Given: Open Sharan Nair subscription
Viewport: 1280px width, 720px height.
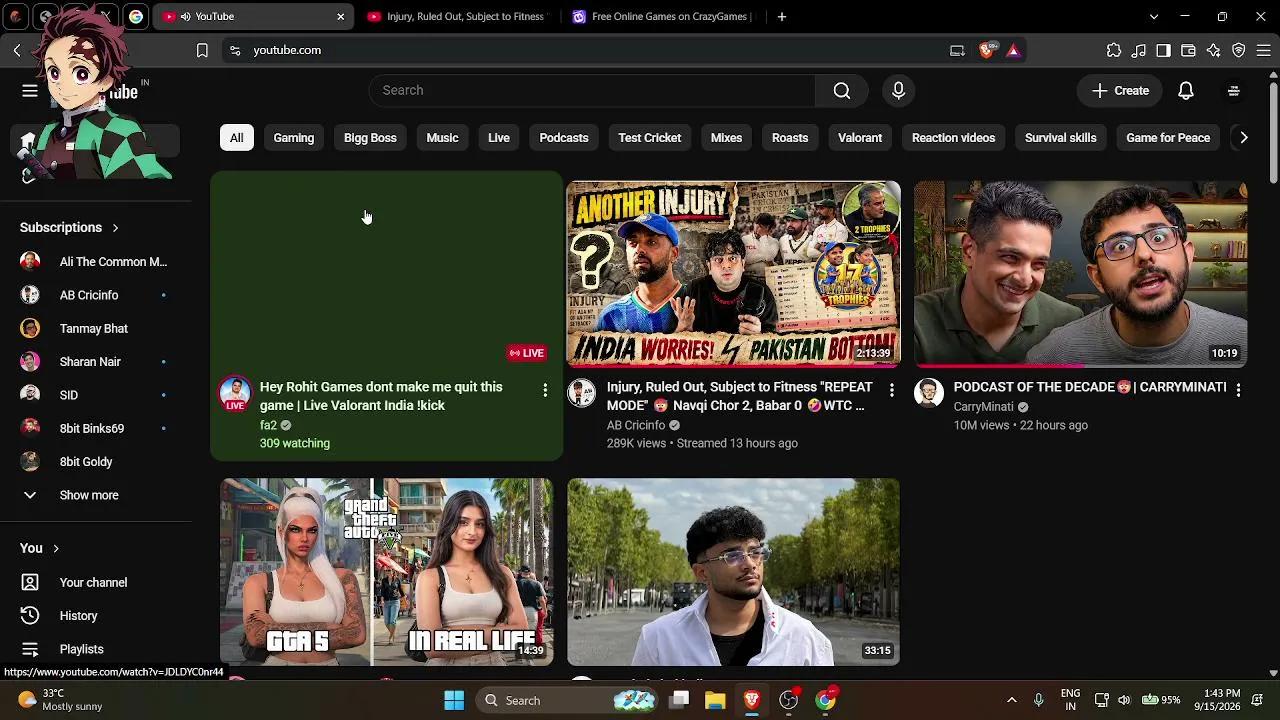Looking at the screenshot, I should 96,362.
